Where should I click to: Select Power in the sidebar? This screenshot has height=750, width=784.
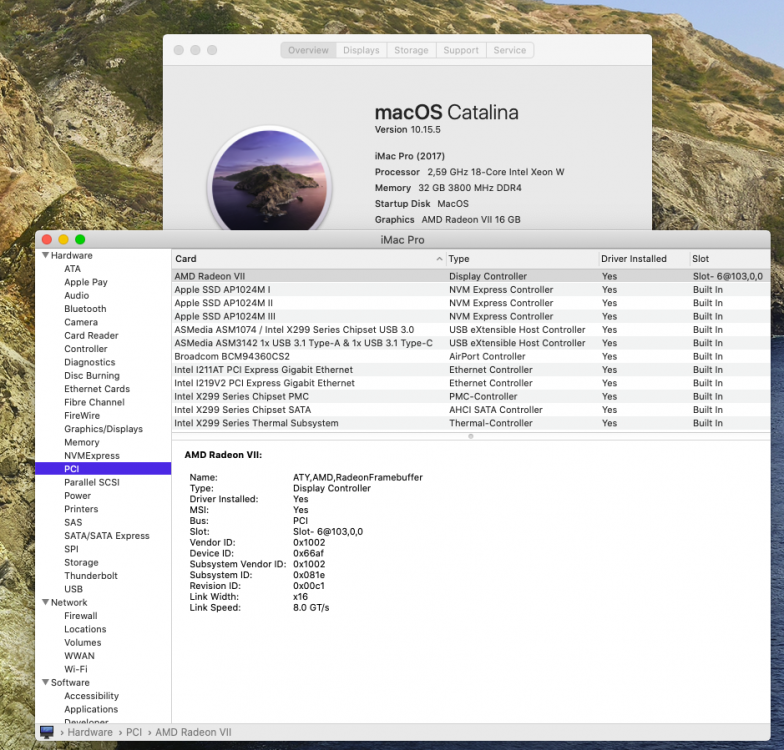(78, 496)
